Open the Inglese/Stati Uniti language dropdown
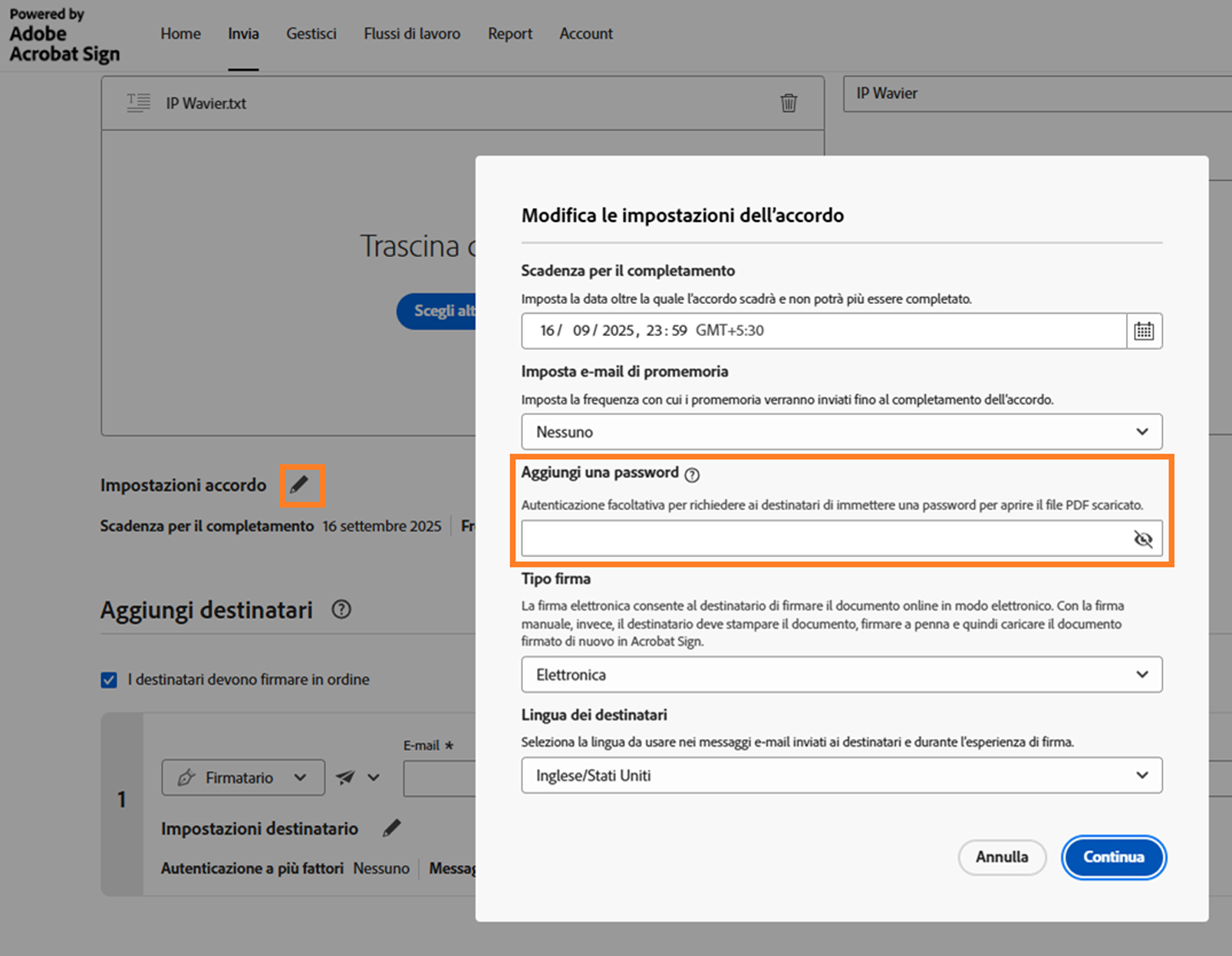 tap(842, 775)
